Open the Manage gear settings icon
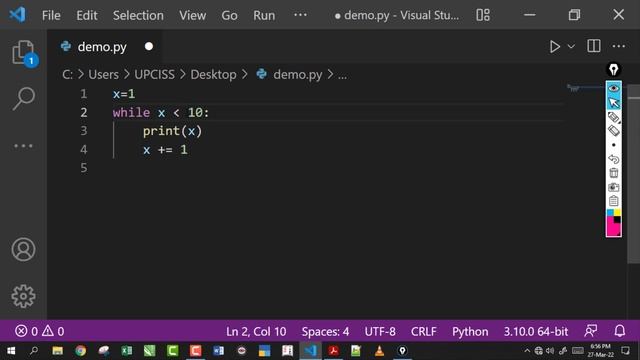Screen dimensions: 640x360 (23, 296)
